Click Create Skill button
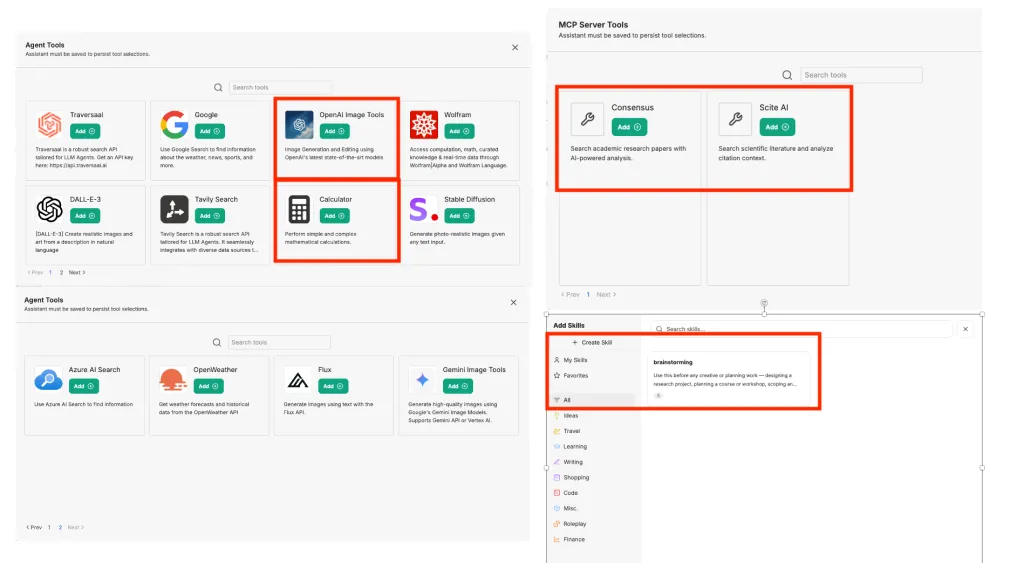Screen dimensions: 1024x563 tap(592, 342)
